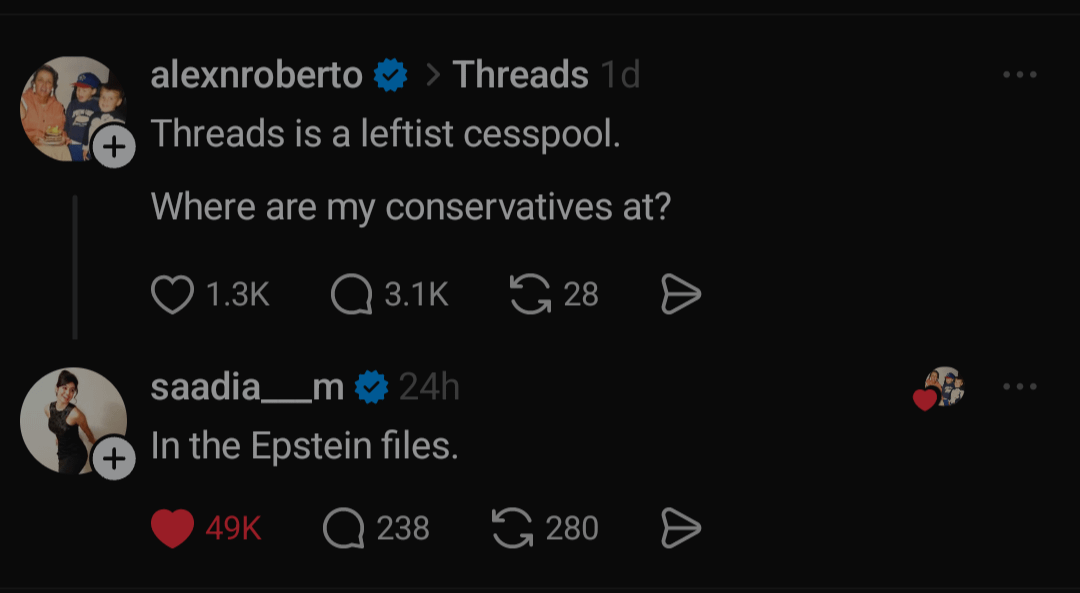Viewport: 1080px width, 593px height.
Task: Like alexnroberto's post with the heart icon
Action: (172, 294)
